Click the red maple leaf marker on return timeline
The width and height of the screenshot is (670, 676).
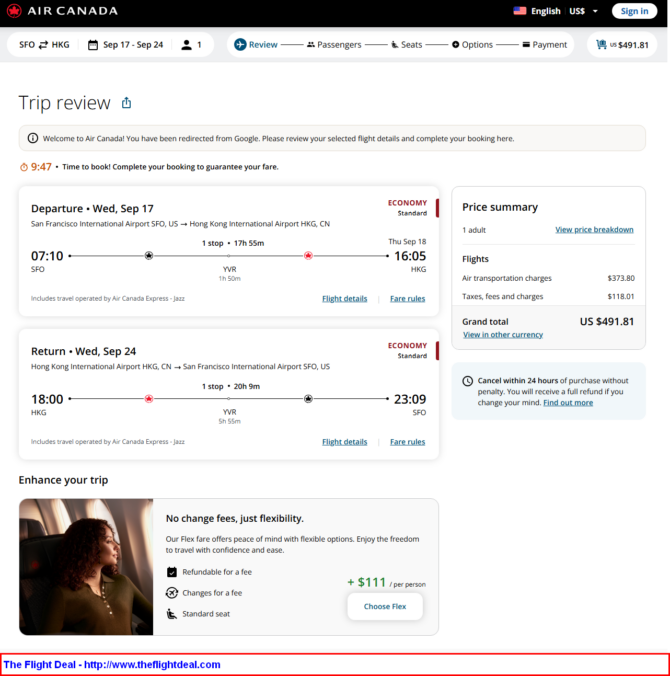149,399
